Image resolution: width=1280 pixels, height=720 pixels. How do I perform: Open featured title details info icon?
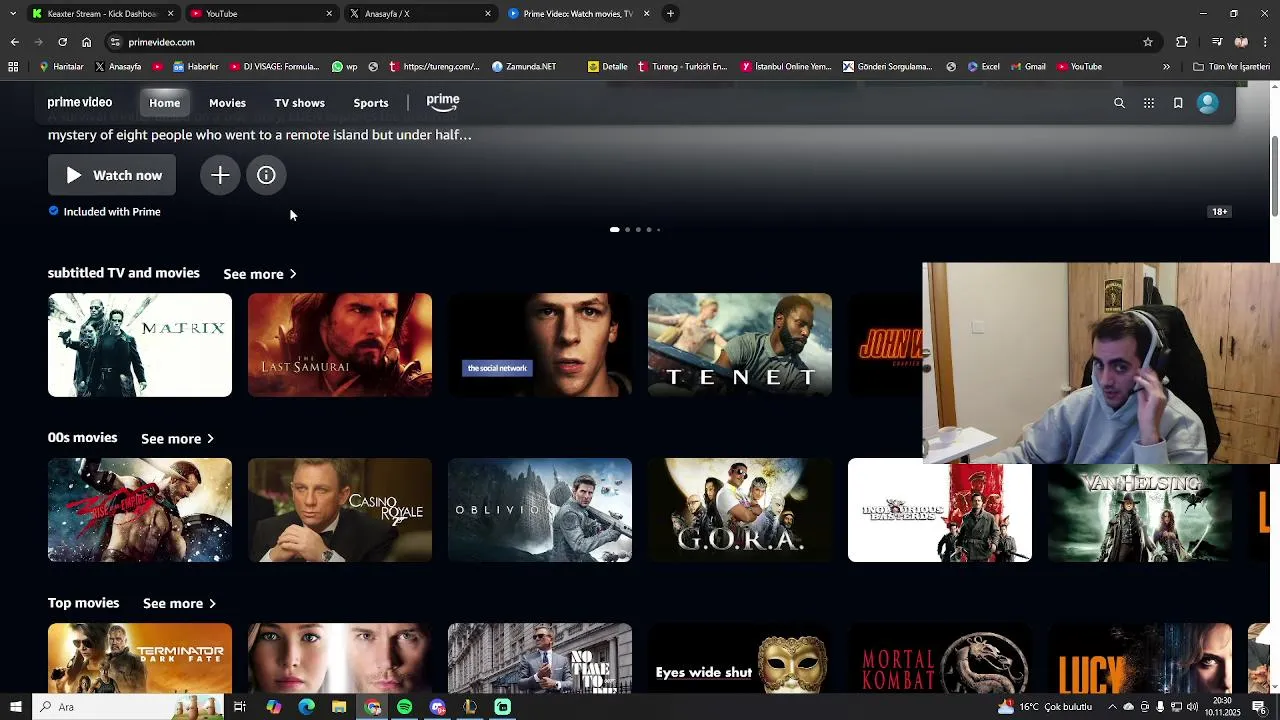click(x=266, y=175)
